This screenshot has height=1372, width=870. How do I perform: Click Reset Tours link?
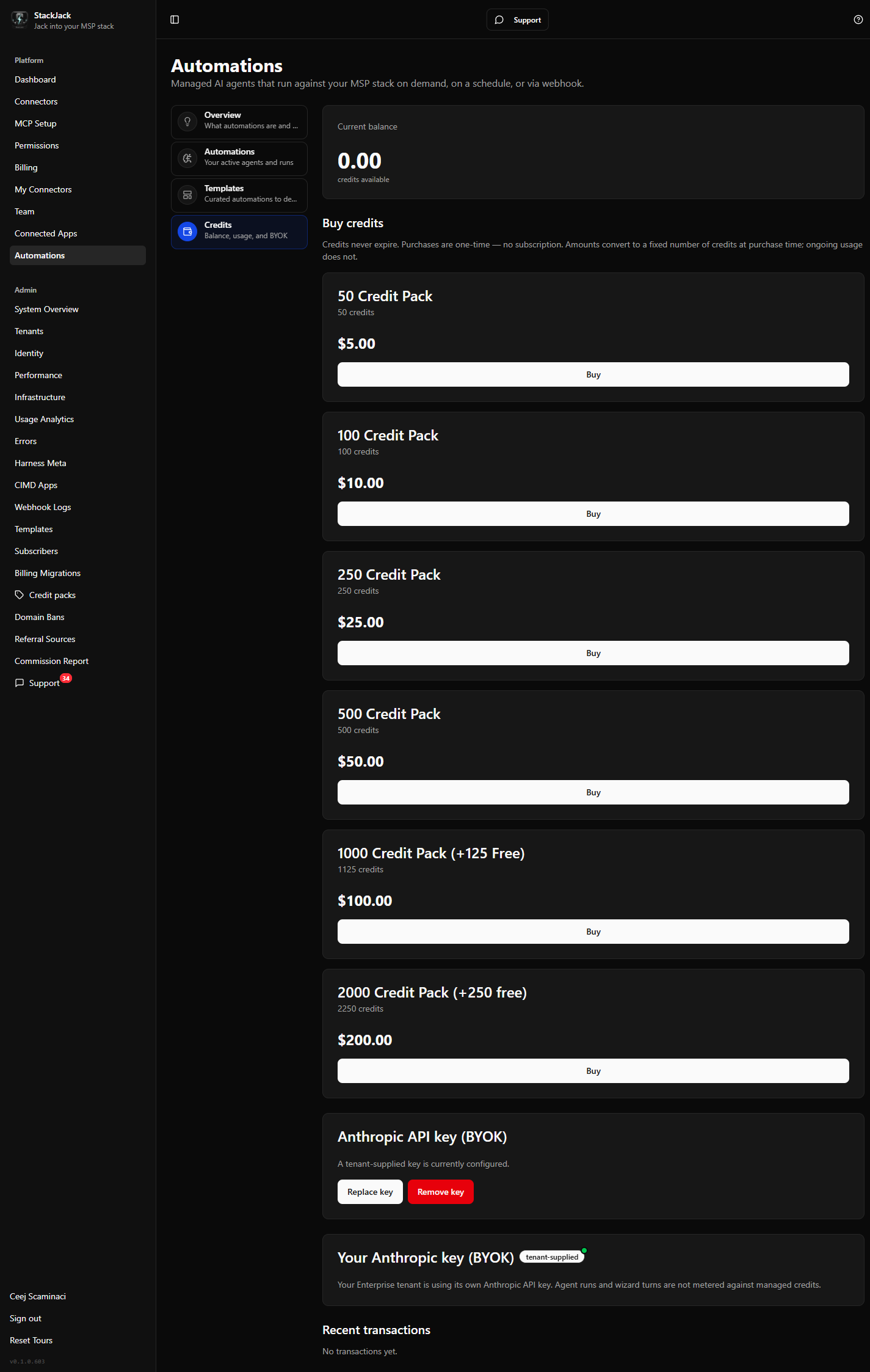(x=31, y=1340)
